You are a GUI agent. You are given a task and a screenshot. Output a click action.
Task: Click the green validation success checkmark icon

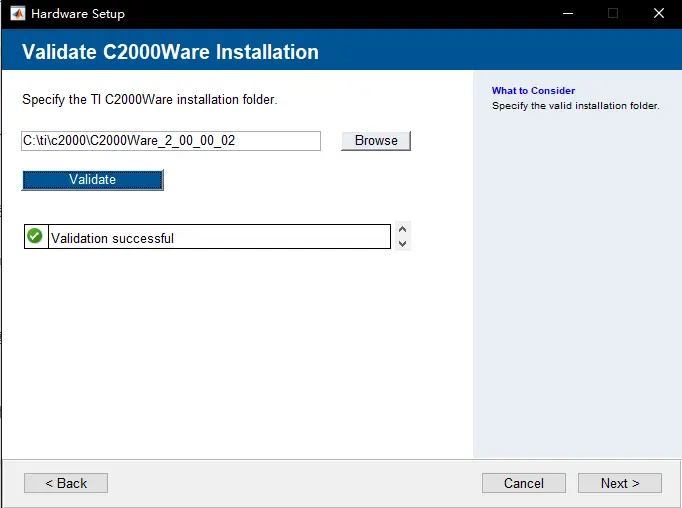[x=35, y=236]
